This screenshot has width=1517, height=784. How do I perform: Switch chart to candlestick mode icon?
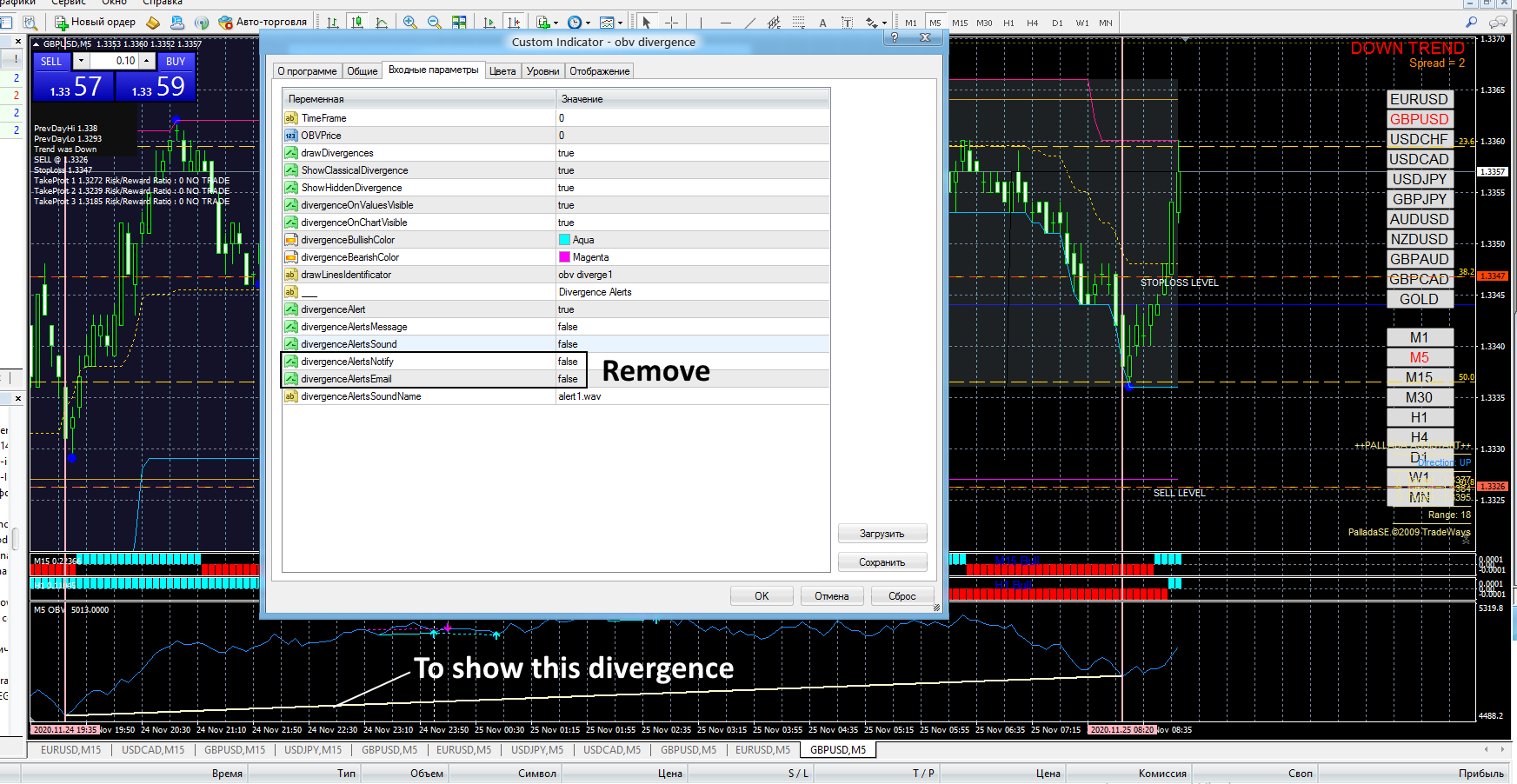pyautogui.click(x=356, y=23)
